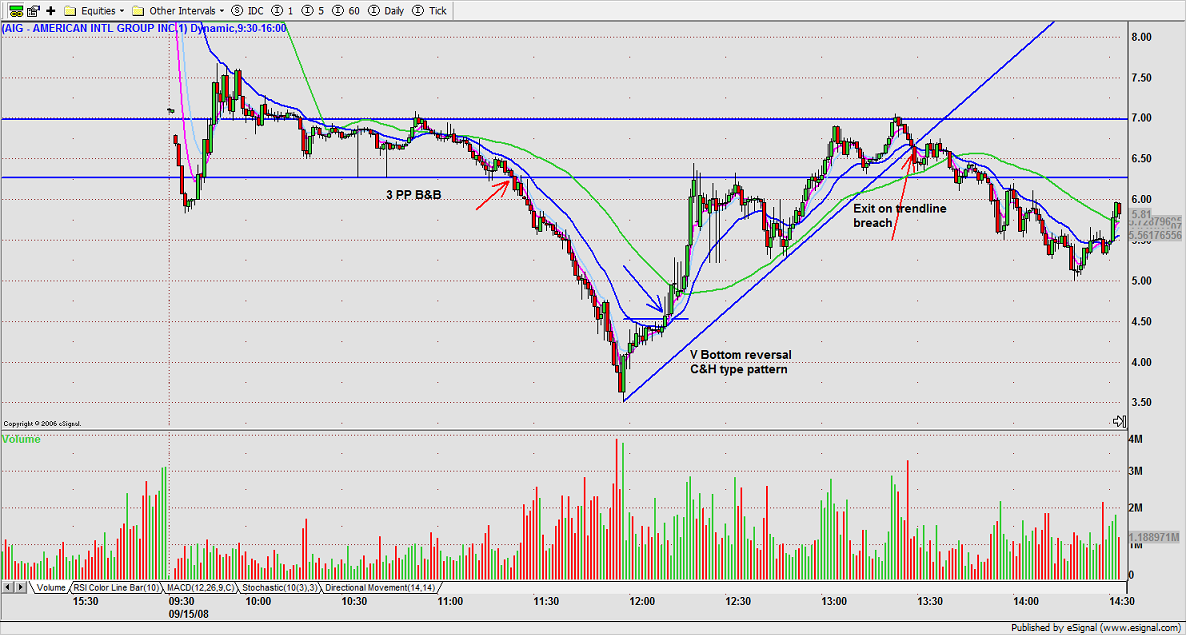
Task: Switch to the 60 minute interval
Action: tap(346, 11)
